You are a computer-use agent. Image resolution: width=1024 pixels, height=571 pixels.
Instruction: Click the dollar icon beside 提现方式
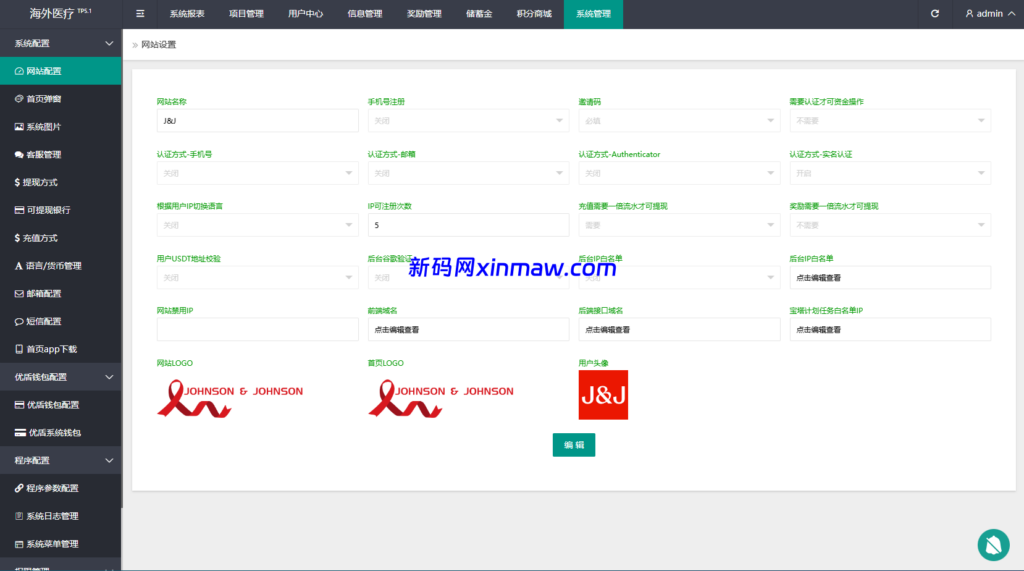[17, 182]
